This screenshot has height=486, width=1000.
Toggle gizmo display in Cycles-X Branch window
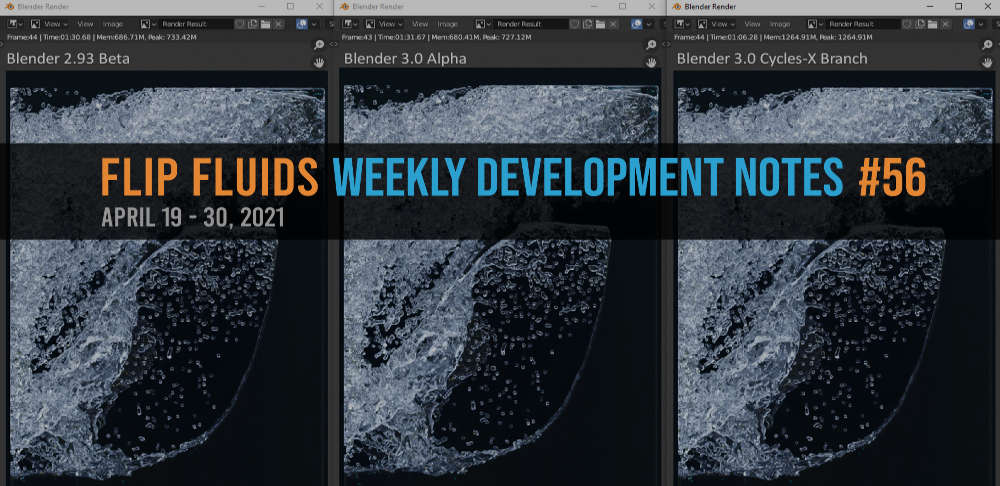pyautogui.click(x=969, y=24)
